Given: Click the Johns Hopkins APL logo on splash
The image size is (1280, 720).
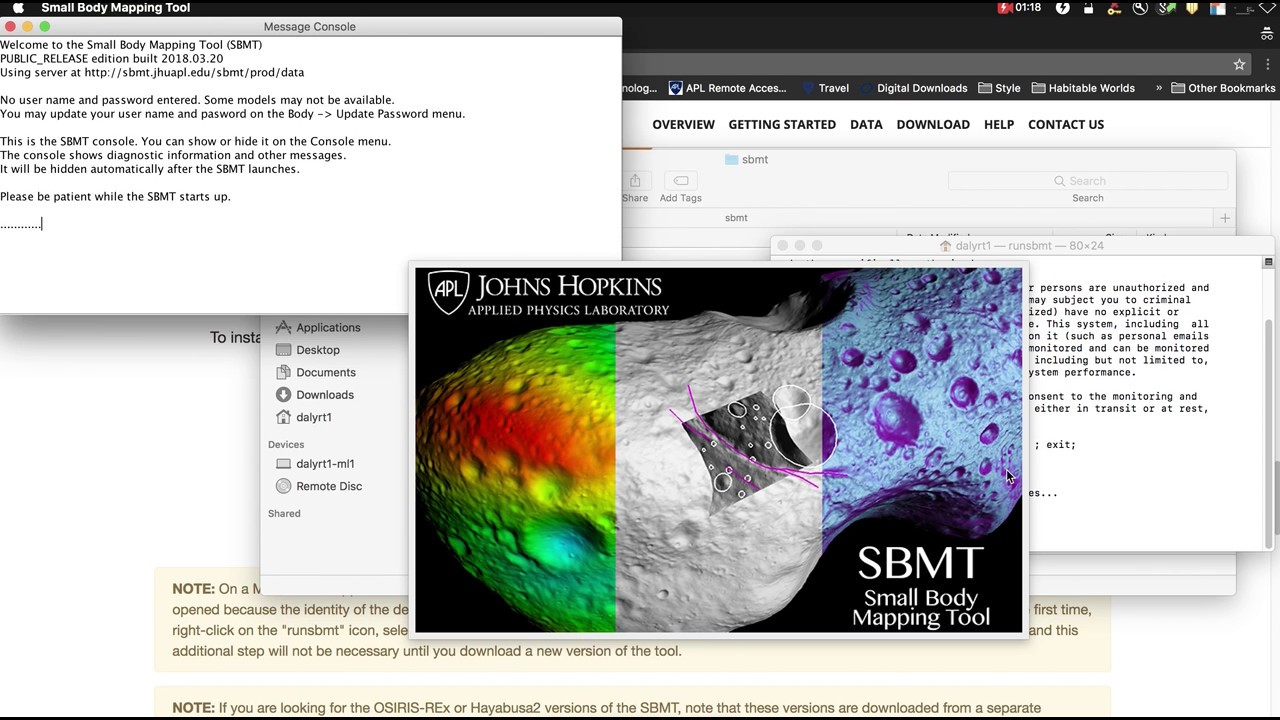Looking at the screenshot, I should pyautogui.click(x=548, y=294).
